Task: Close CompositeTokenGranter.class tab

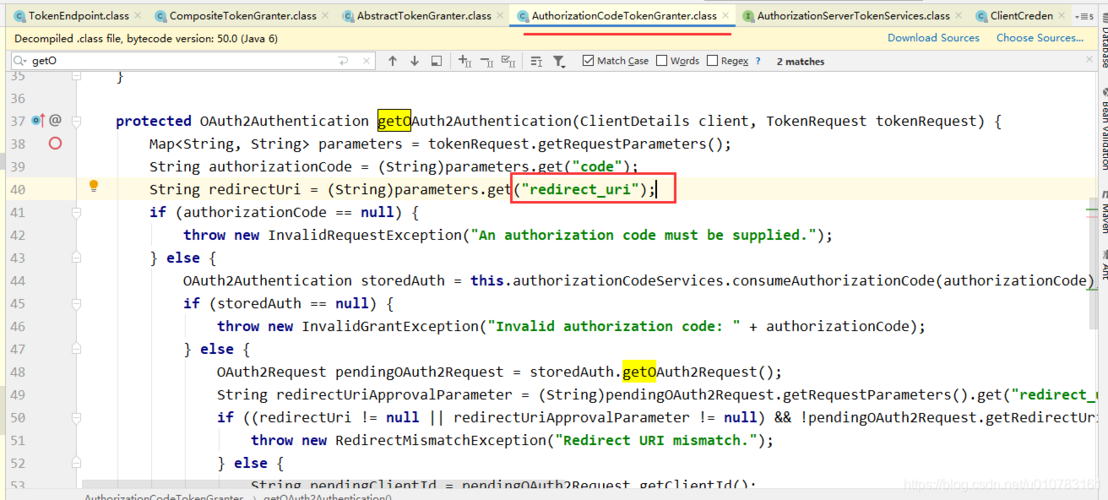Action: tap(324, 16)
